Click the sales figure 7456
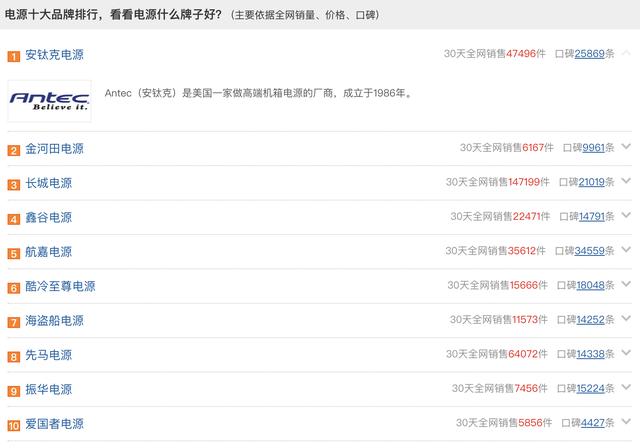Screen dimensions: 640x448 (526, 388)
